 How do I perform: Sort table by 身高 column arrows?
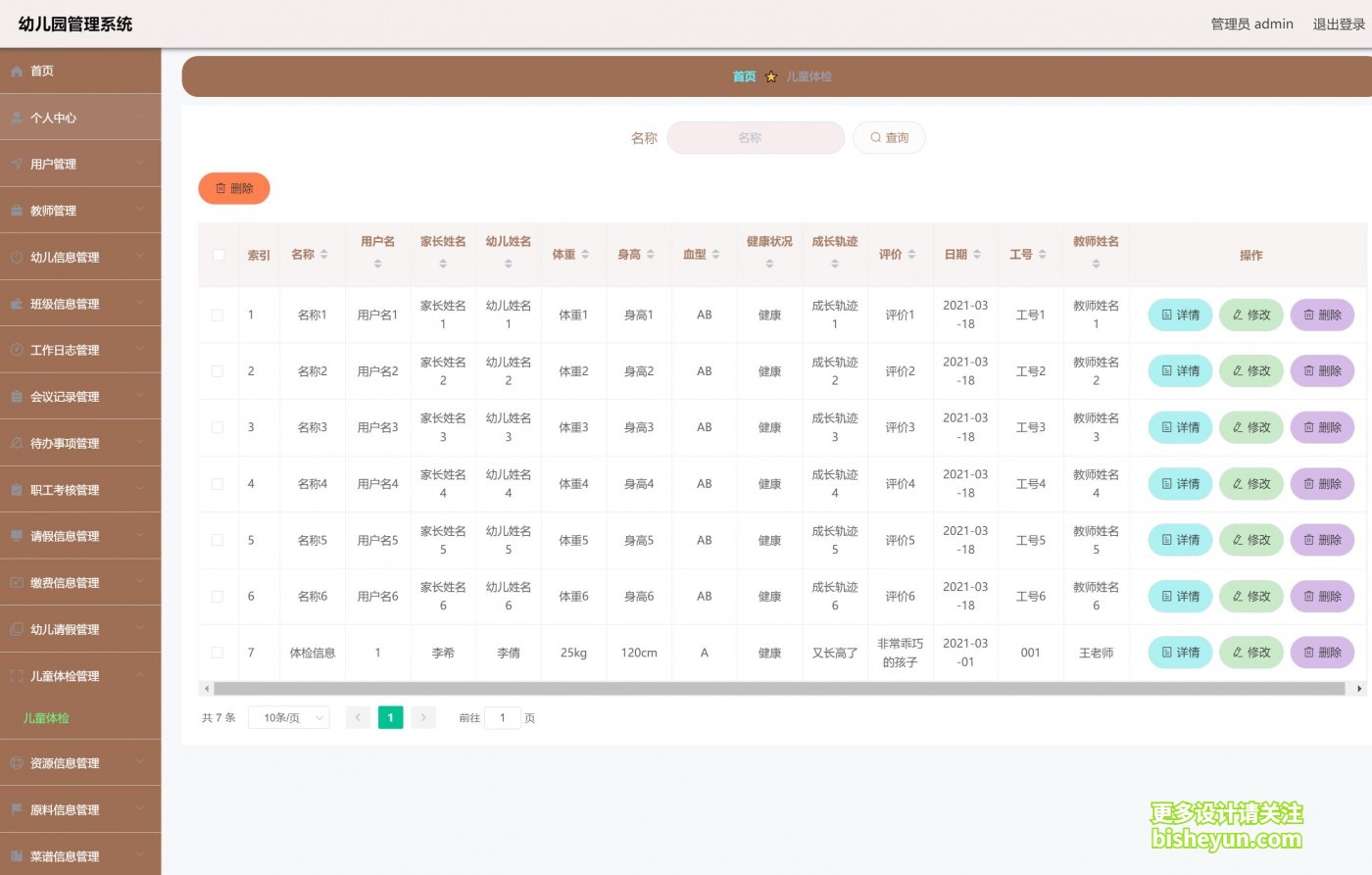click(x=651, y=255)
